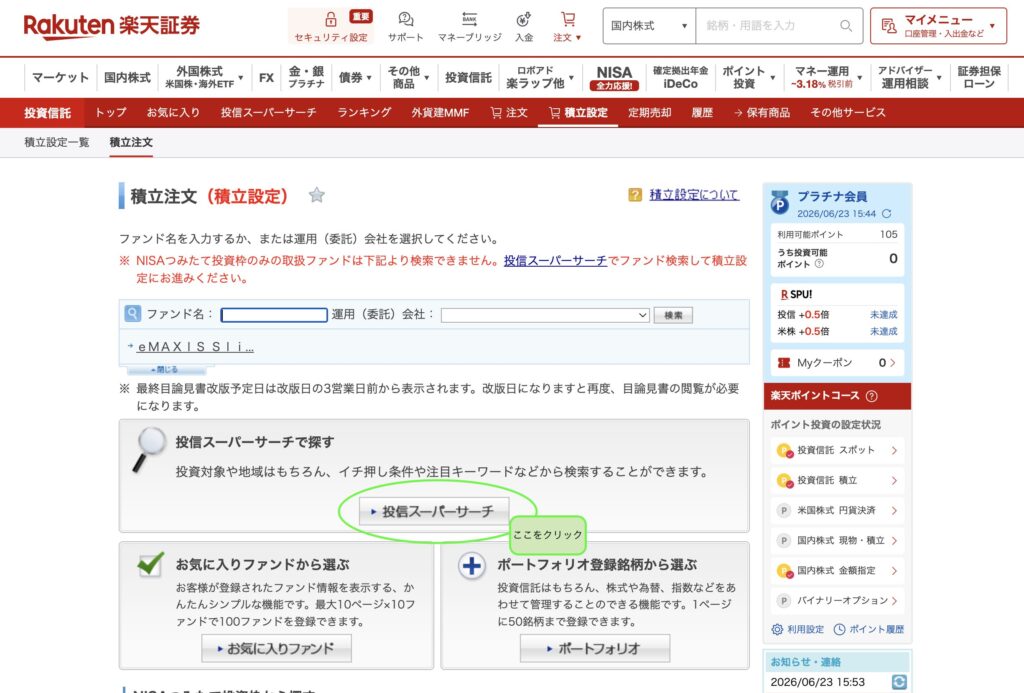Click 投信 +0.5倍 未達成 link
Viewport: 1024px width, 693px height.
884,315
